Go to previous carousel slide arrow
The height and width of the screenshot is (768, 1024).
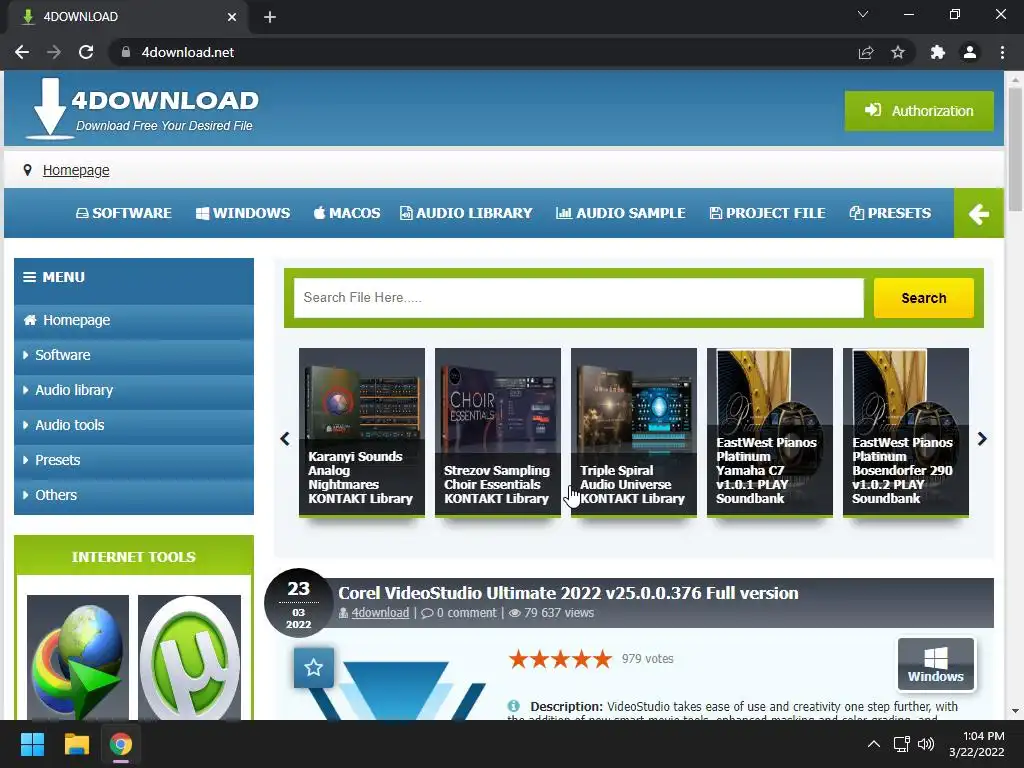[x=285, y=439]
